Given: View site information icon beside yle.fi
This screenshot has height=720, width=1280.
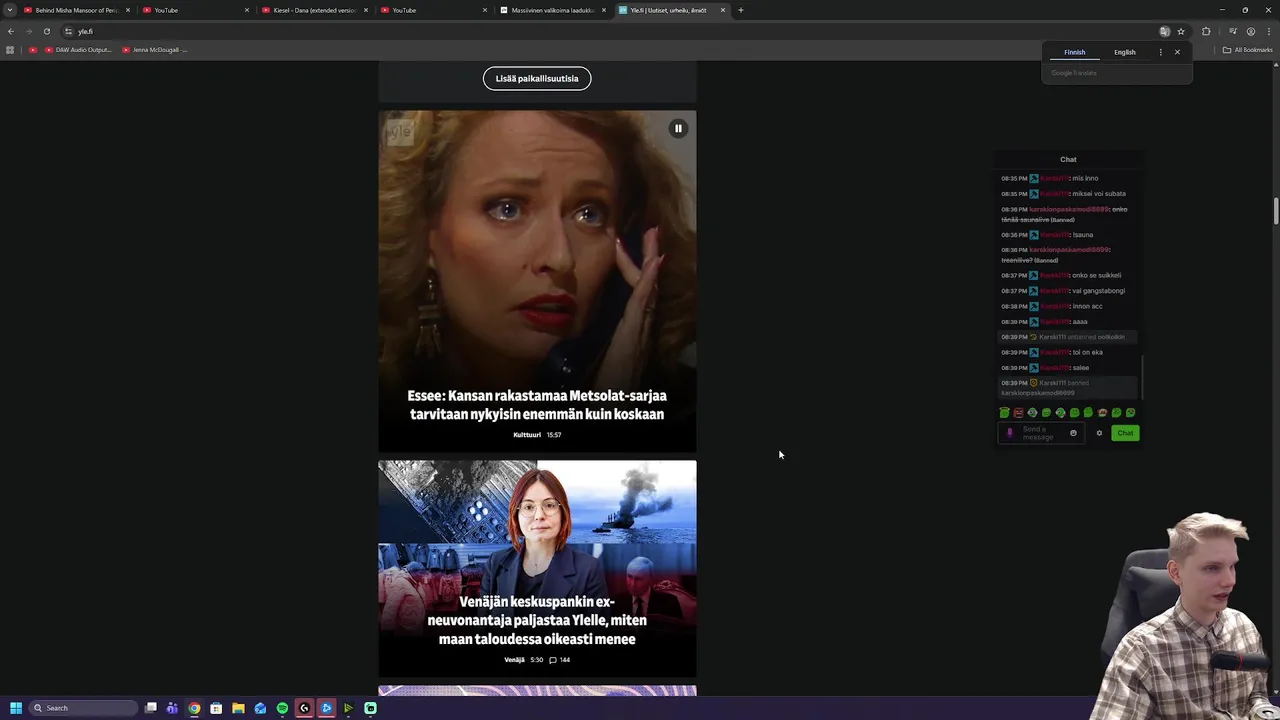Looking at the screenshot, I should 69,31.
